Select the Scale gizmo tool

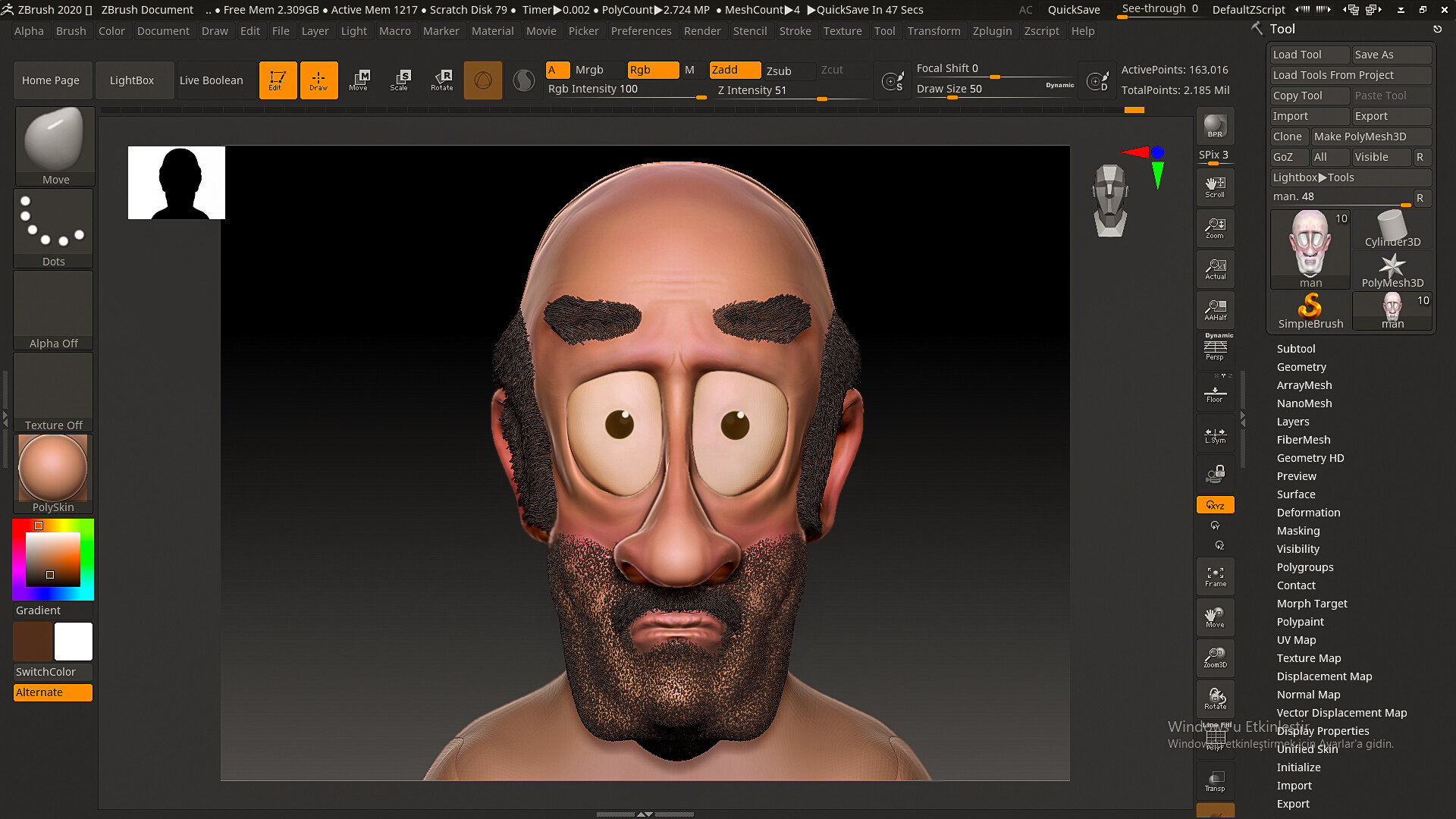pyautogui.click(x=400, y=80)
